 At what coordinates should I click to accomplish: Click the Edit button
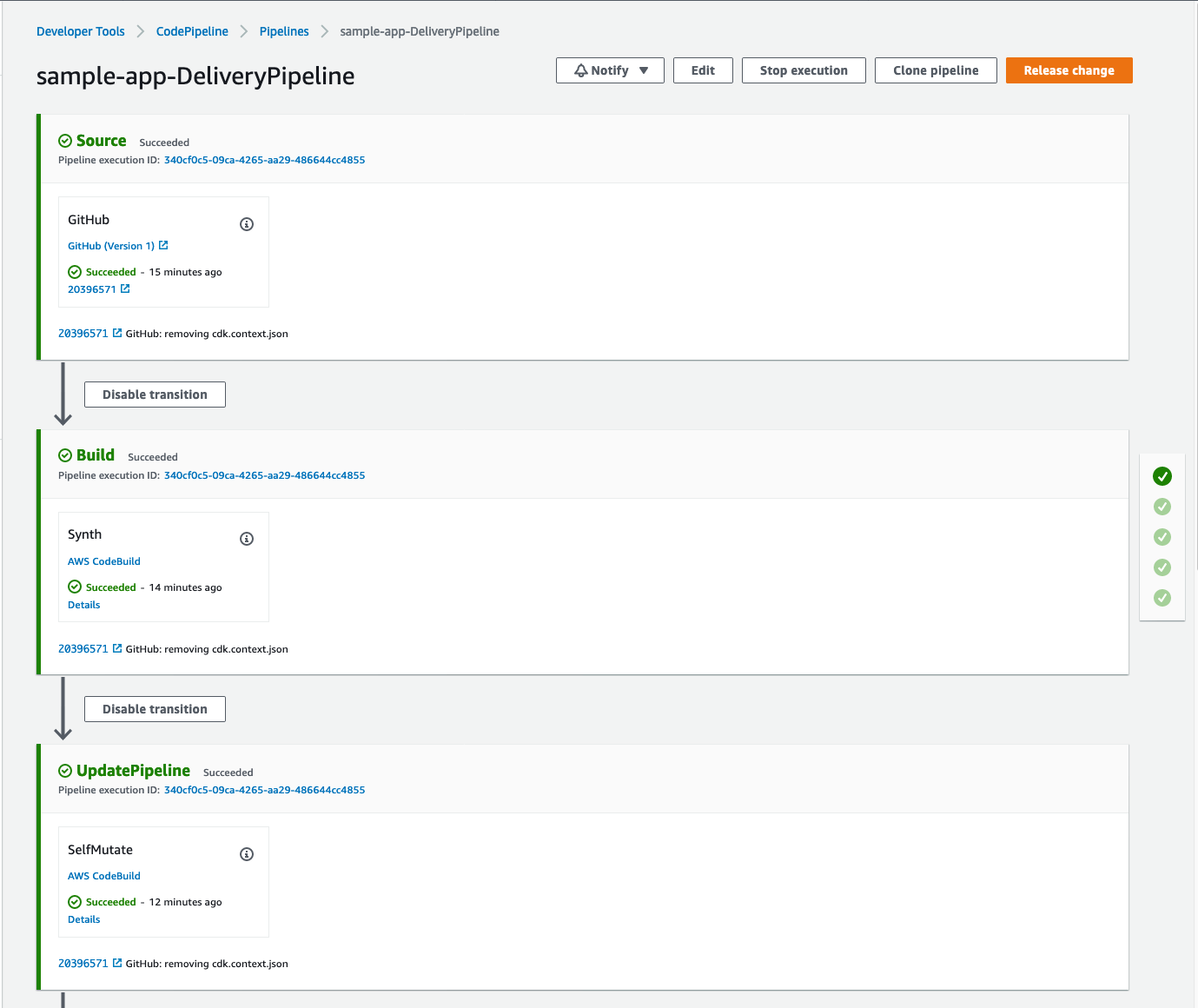(x=703, y=70)
